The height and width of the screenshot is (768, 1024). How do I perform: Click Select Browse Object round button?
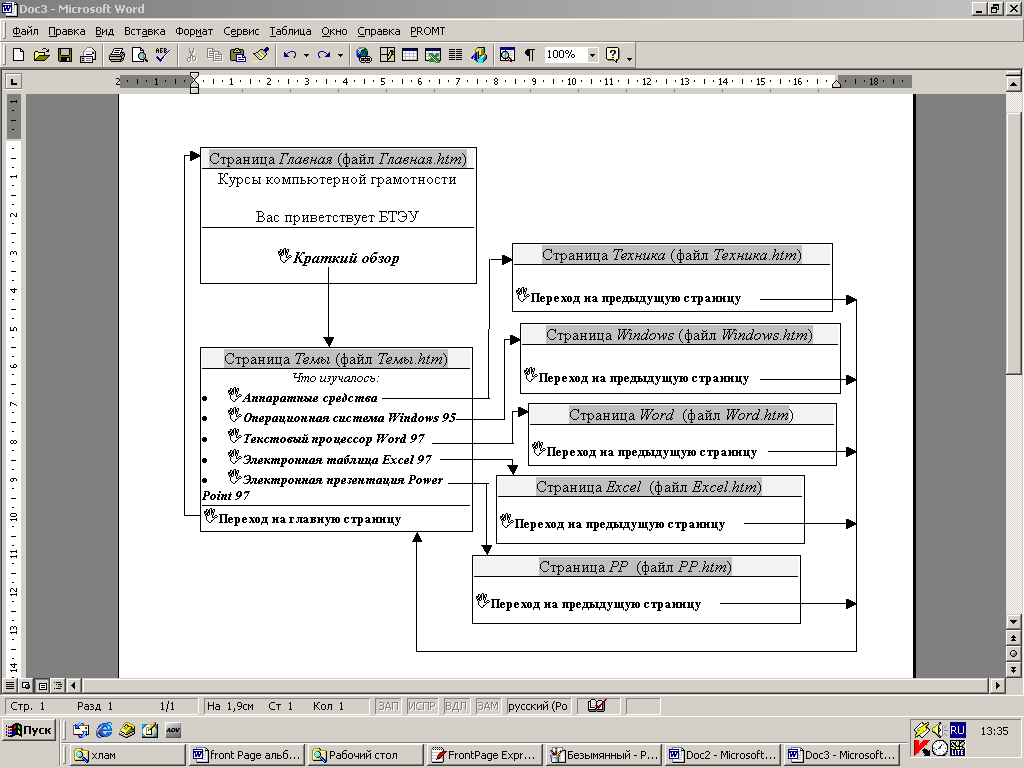click(x=1013, y=653)
